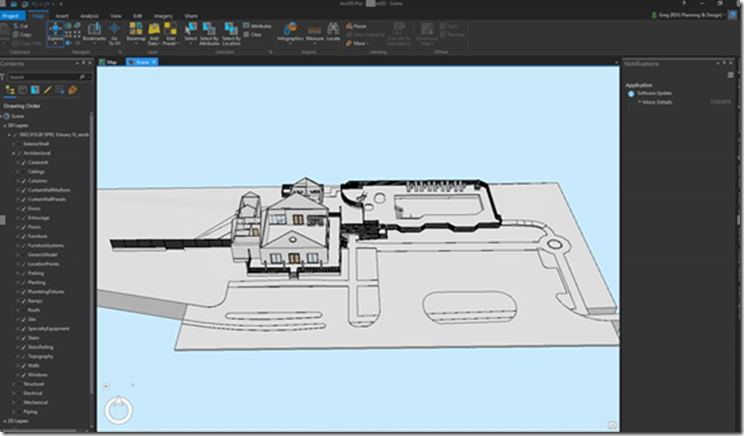Collapse the 3D Layers category
Screen dimensions: 744x436
(5, 126)
